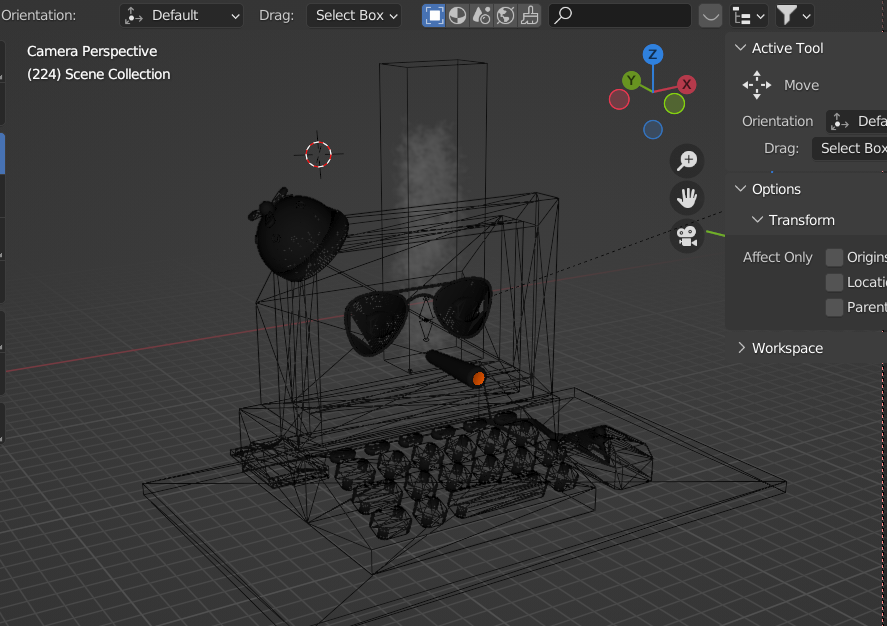This screenshot has height=626, width=887.
Task: Expand the Workspace panel
Action: pyautogui.click(x=741, y=348)
